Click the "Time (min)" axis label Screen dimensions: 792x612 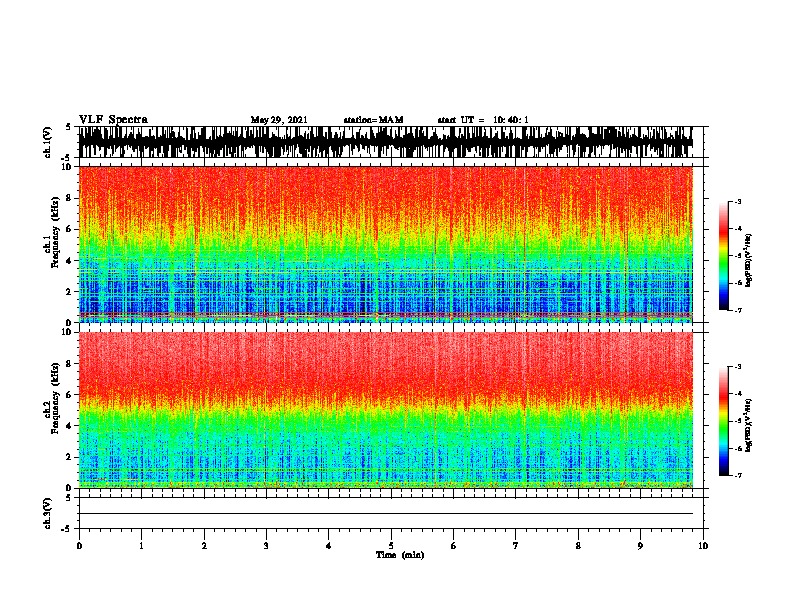400,555
